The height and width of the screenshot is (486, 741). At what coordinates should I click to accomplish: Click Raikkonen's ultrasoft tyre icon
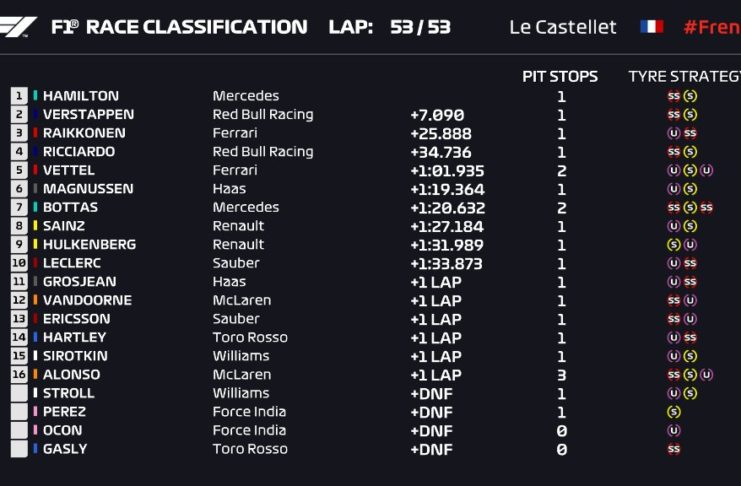[674, 134]
